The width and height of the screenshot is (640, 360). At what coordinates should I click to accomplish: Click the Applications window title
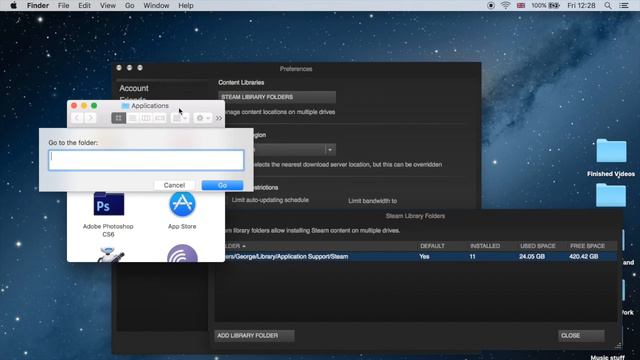coord(149,106)
